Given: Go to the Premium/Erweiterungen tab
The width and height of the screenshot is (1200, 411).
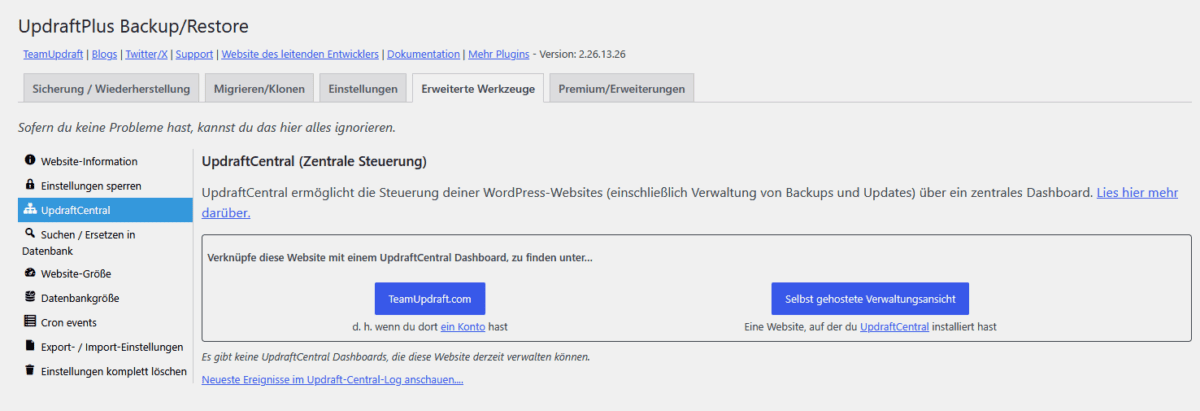Looking at the screenshot, I should [x=622, y=88].
